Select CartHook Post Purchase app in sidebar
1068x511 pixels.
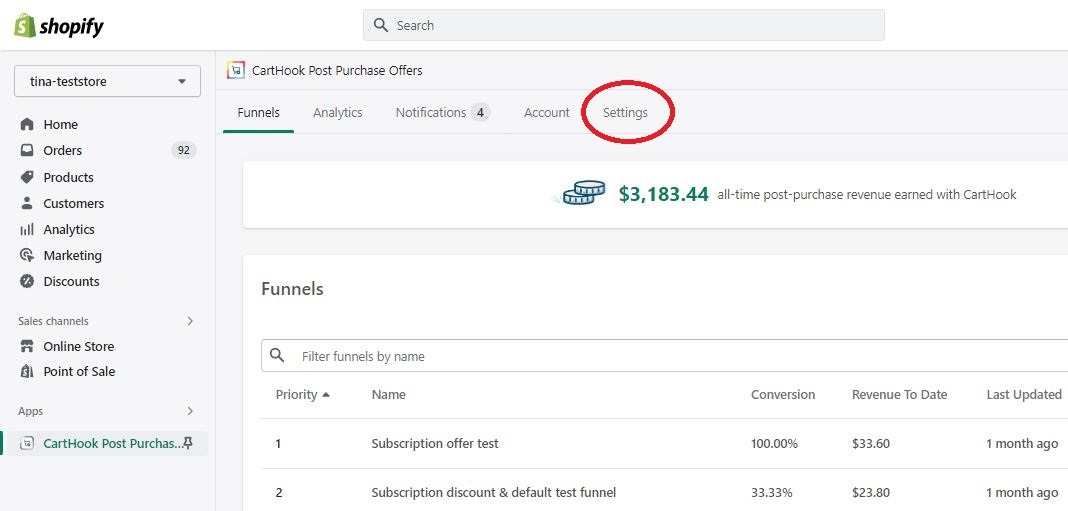[x=106, y=444]
